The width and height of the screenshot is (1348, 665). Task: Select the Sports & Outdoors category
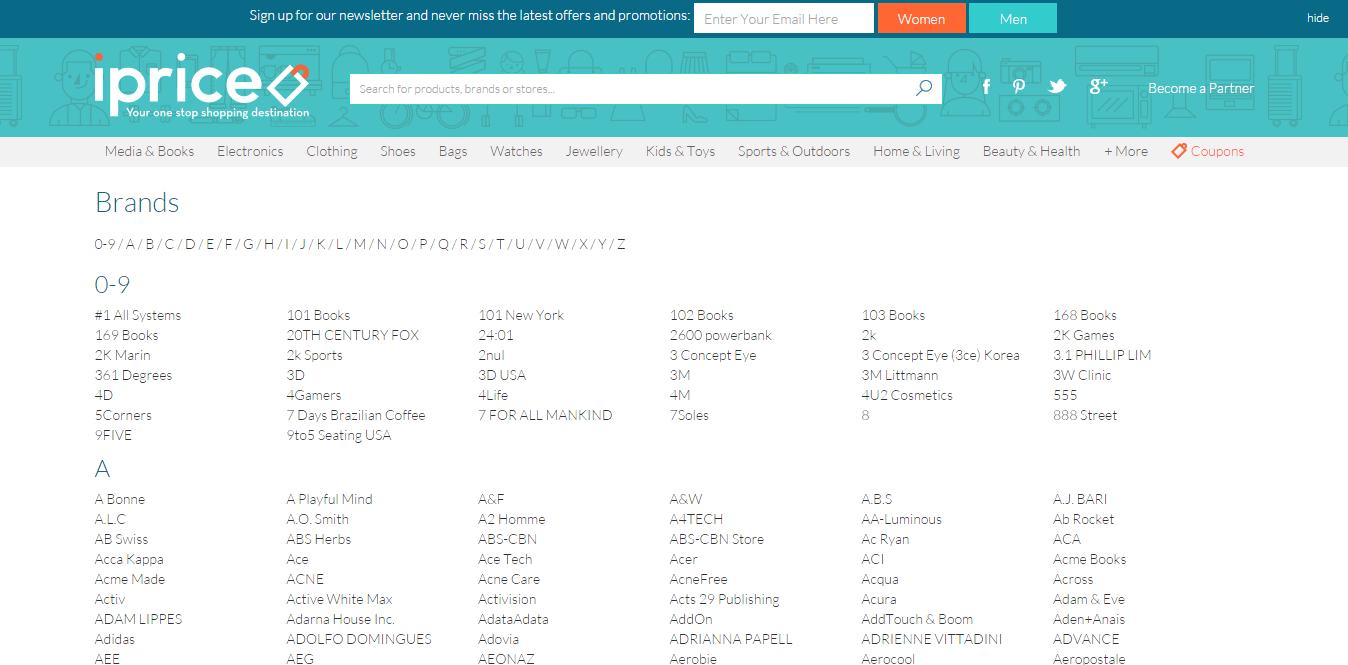[x=793, y=151]
